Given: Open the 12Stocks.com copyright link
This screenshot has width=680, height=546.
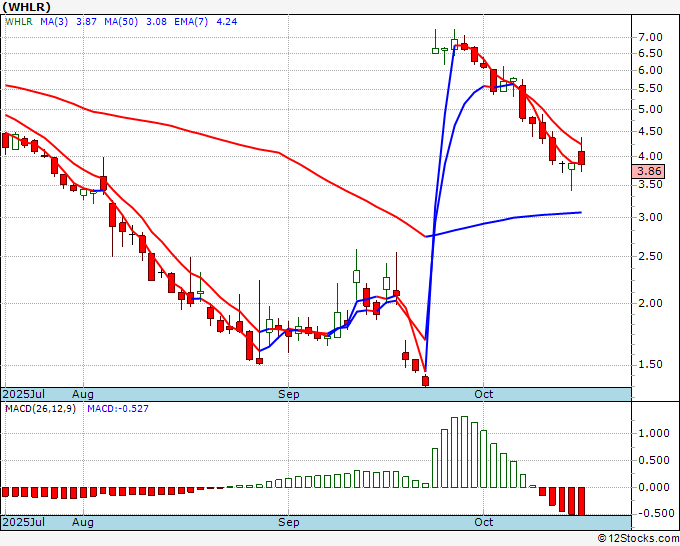Looking at the screenshot, I should [x=638, y=539].
